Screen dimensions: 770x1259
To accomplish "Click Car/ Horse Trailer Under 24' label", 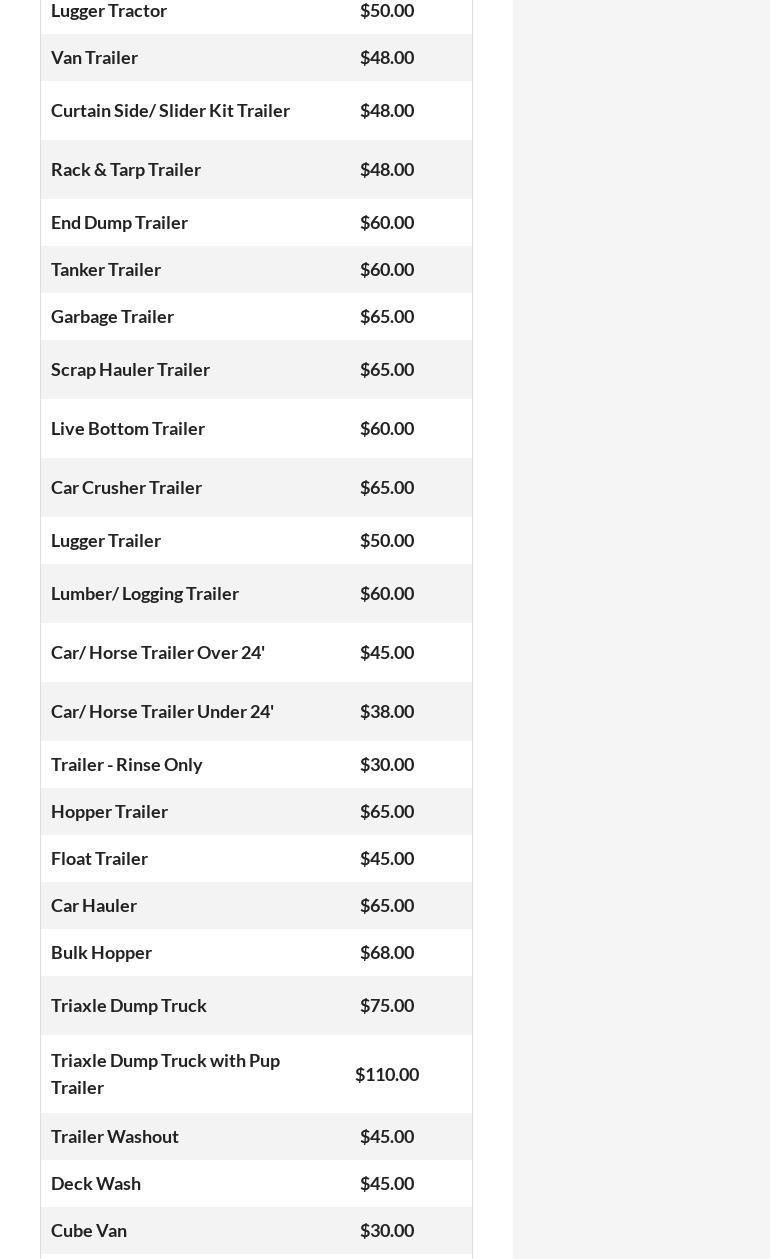I will 162,712.
